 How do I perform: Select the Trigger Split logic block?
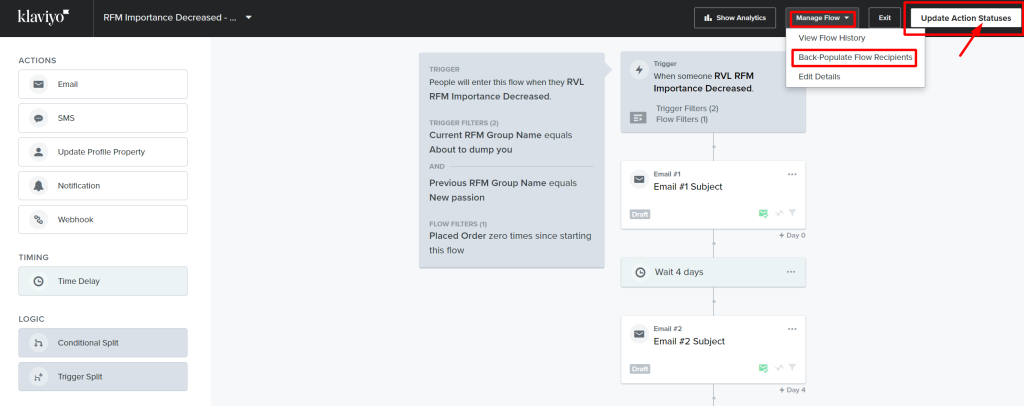(102, 376)
